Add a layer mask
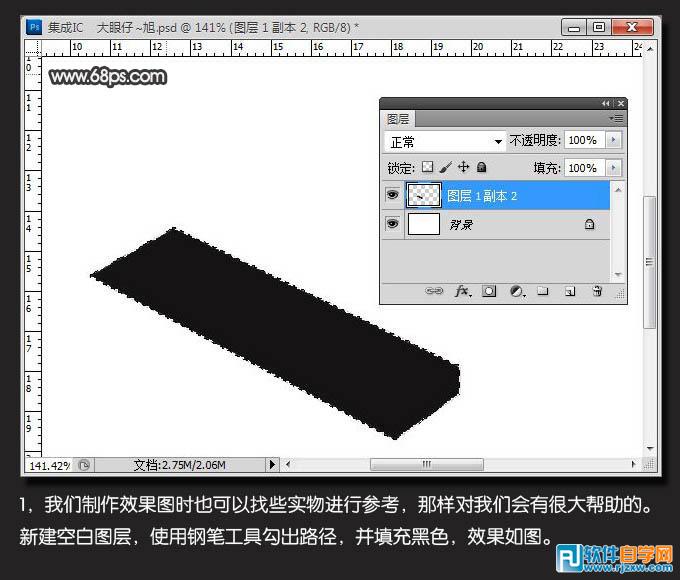680x580 pixels. [489, 291]
